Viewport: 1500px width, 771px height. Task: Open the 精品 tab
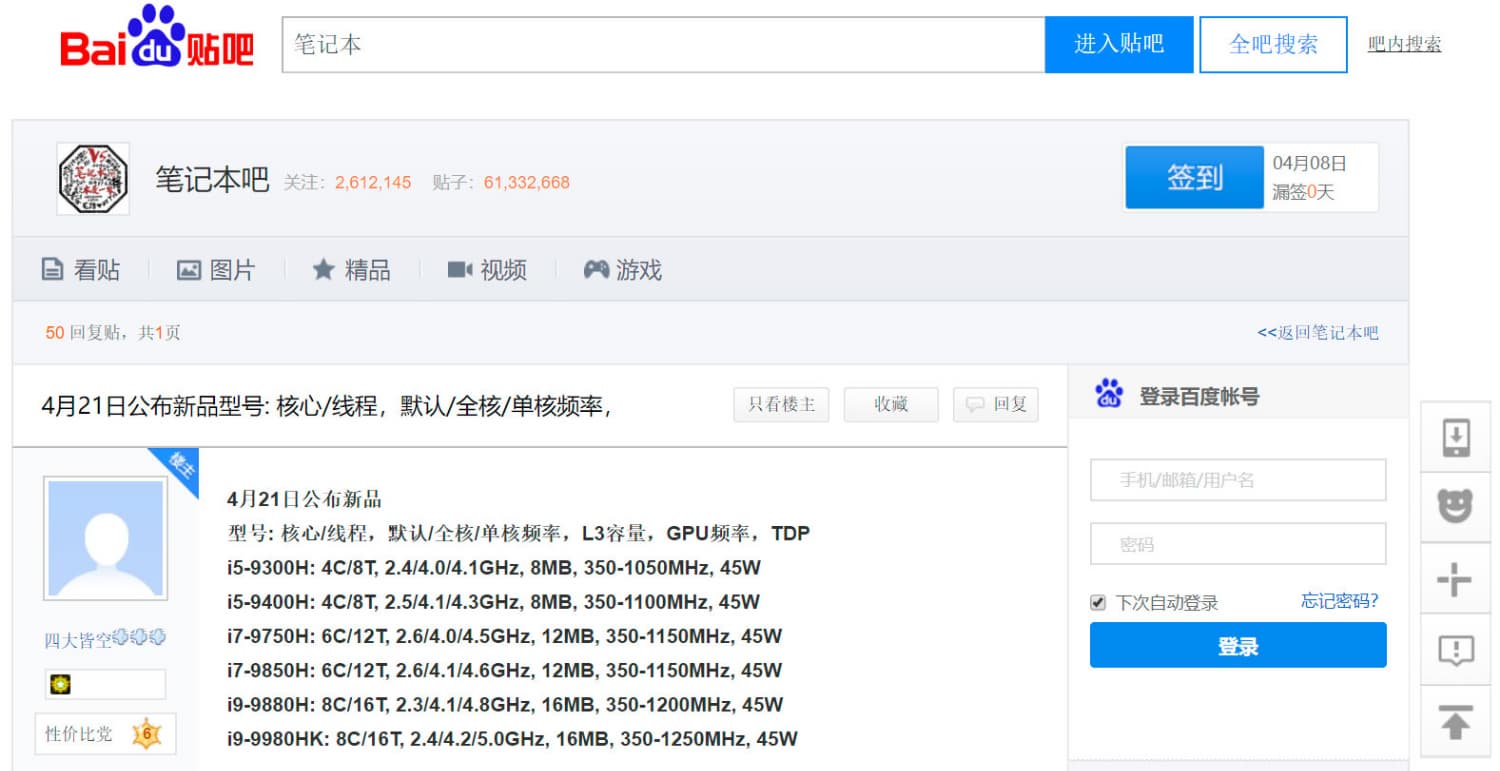[x=352, y=270]
